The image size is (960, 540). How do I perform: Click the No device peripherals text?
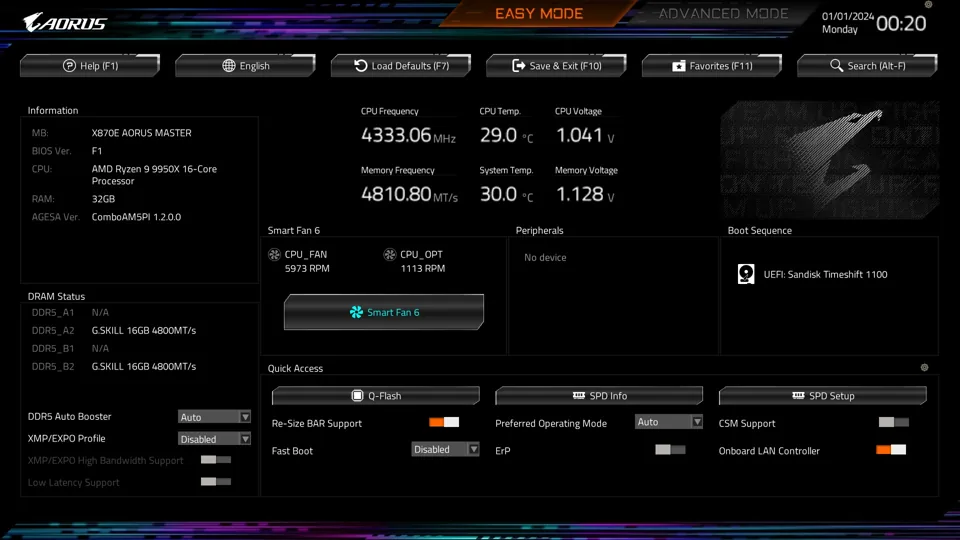coord(545,257)
